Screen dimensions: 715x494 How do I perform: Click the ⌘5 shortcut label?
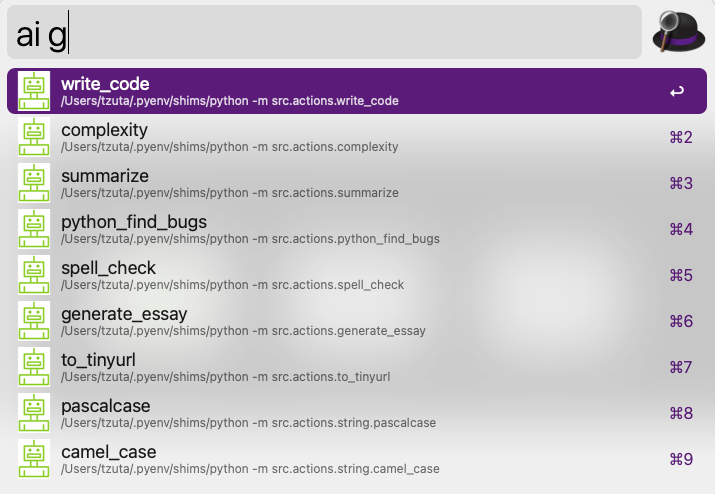pos(681,276)
